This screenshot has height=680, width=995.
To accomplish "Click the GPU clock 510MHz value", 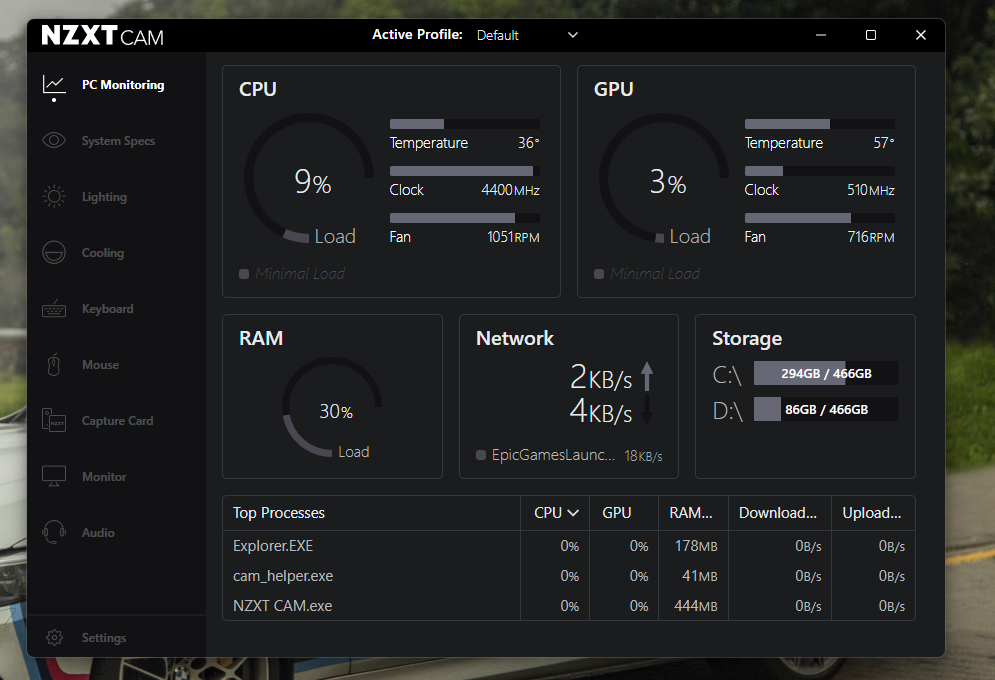I will tap(871, 190).
